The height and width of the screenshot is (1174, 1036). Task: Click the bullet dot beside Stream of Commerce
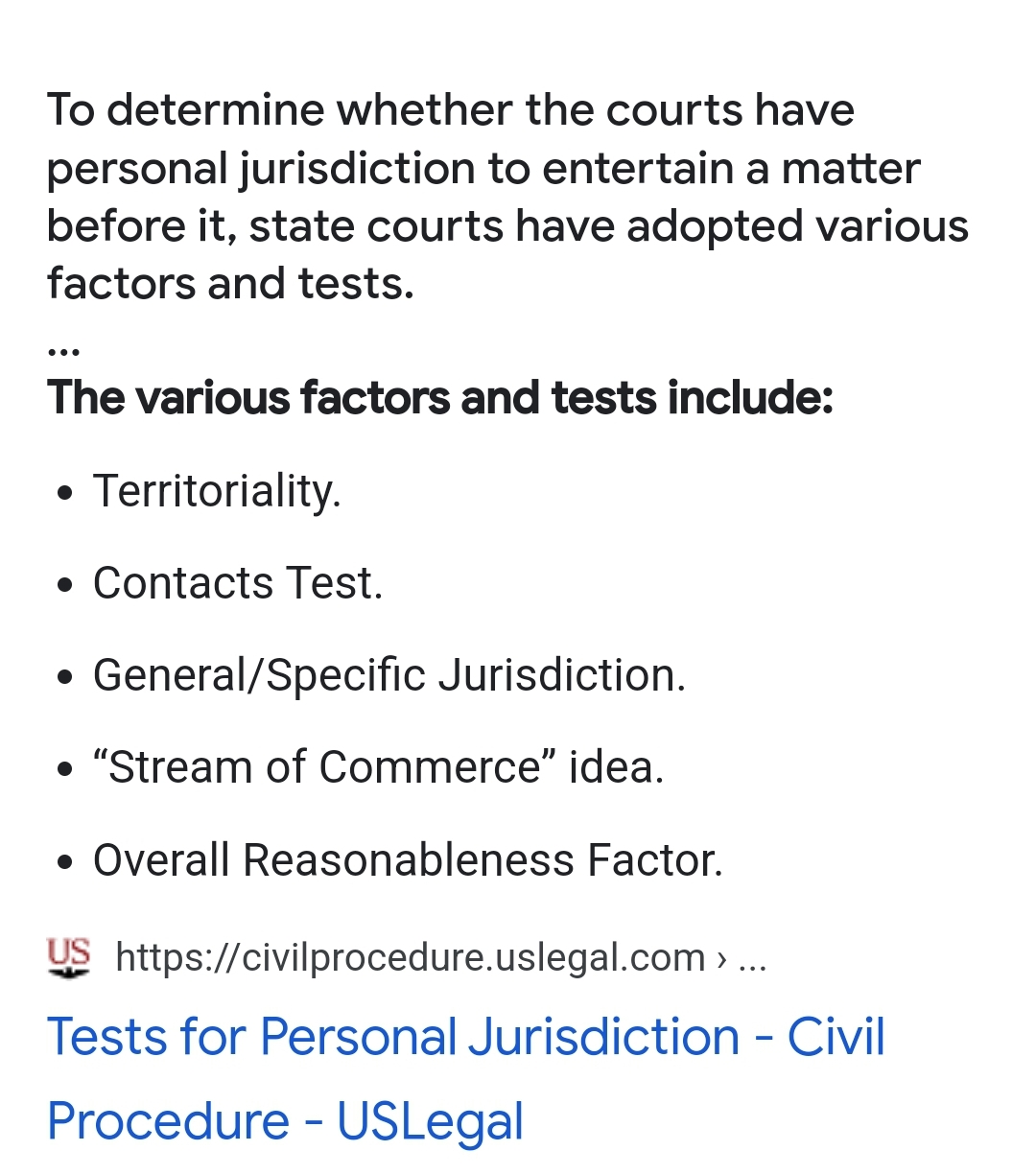[65, 770]
